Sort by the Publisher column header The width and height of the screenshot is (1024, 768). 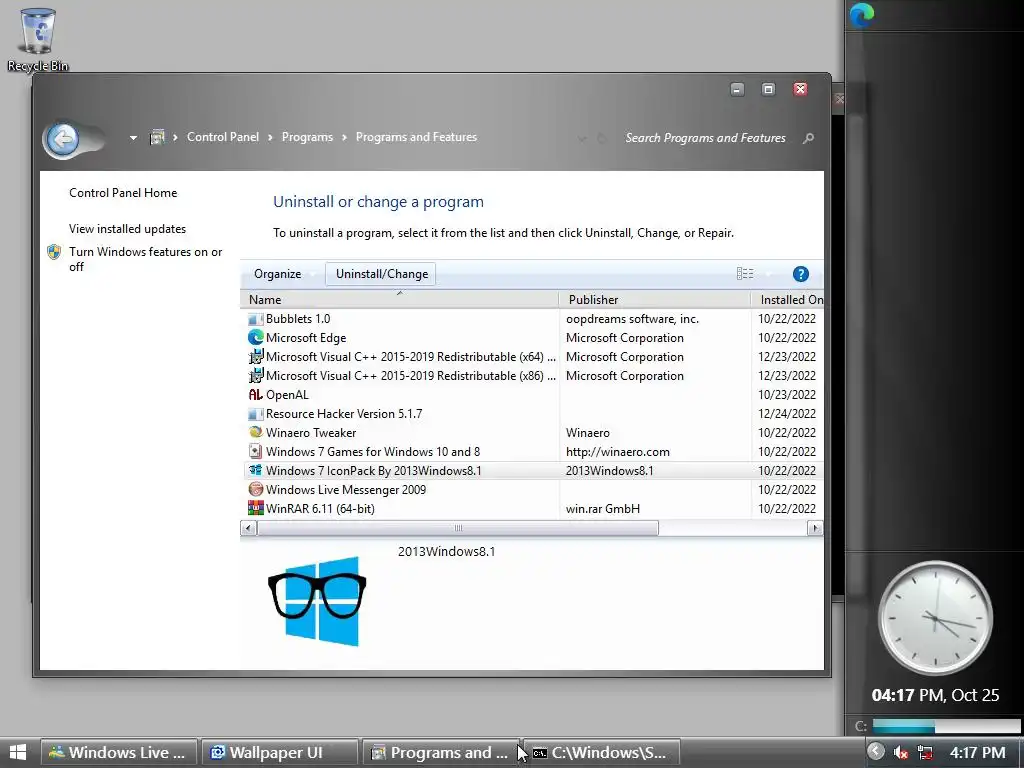pyautogui.click(x=655, y=299)
